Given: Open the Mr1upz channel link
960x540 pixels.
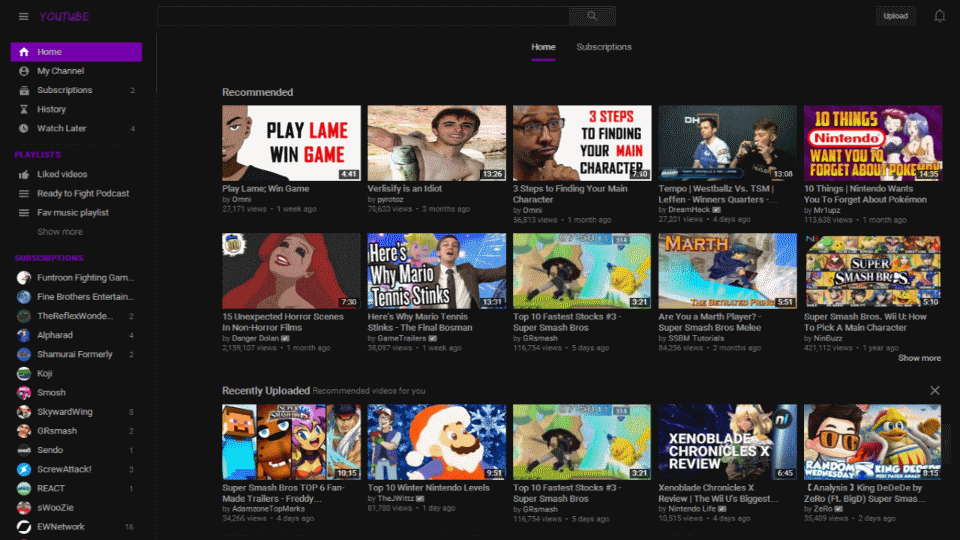Looking at the screenshot, I should [827, 211].
